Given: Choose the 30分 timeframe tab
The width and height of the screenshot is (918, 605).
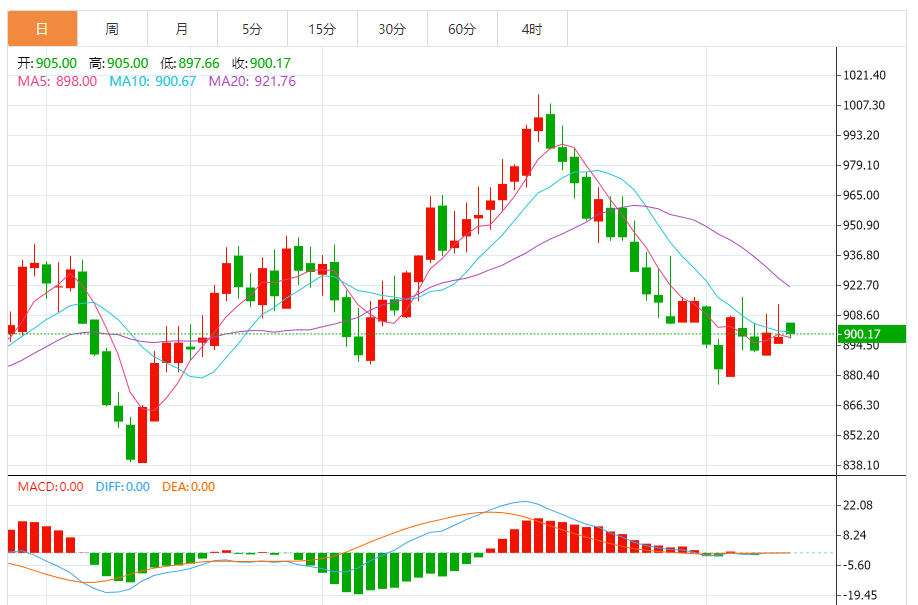Looking at the screenshot, I should 392,29.
